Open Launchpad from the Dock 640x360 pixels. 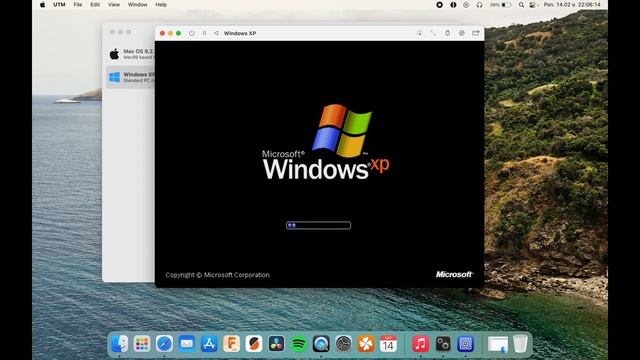click(142, 344)
